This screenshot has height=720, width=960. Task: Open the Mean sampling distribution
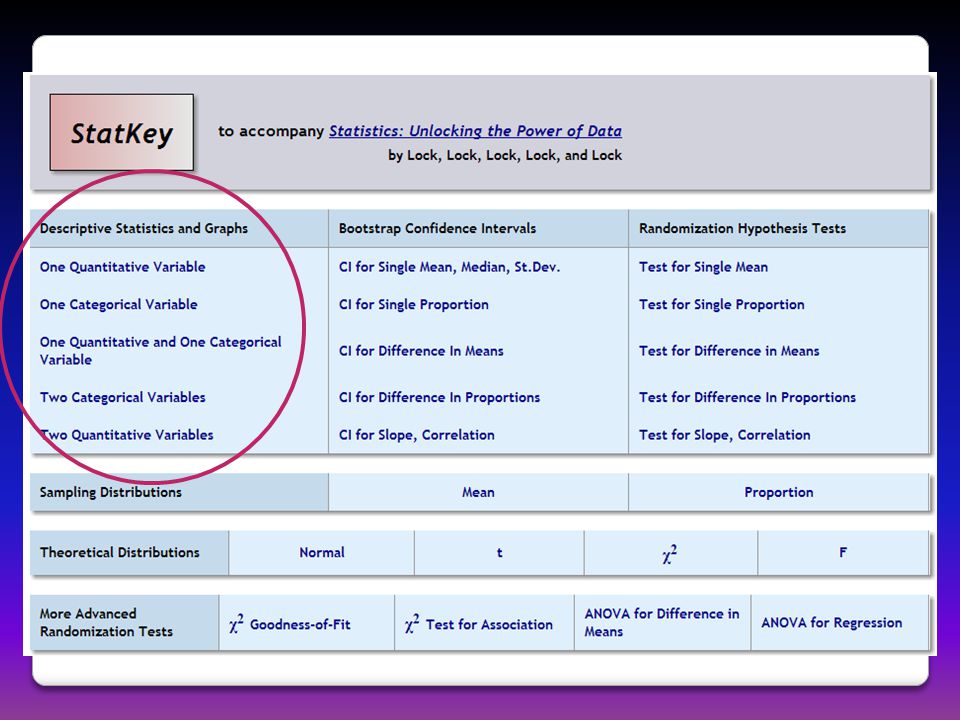pyautogui.click(x=478, y=492)
